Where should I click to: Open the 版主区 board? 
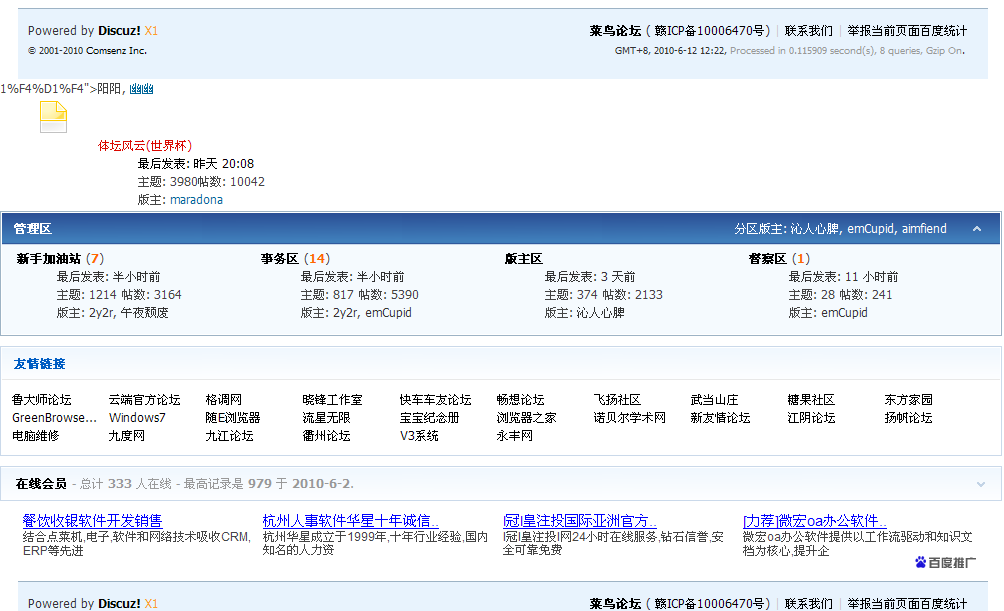tap(523, 259)
